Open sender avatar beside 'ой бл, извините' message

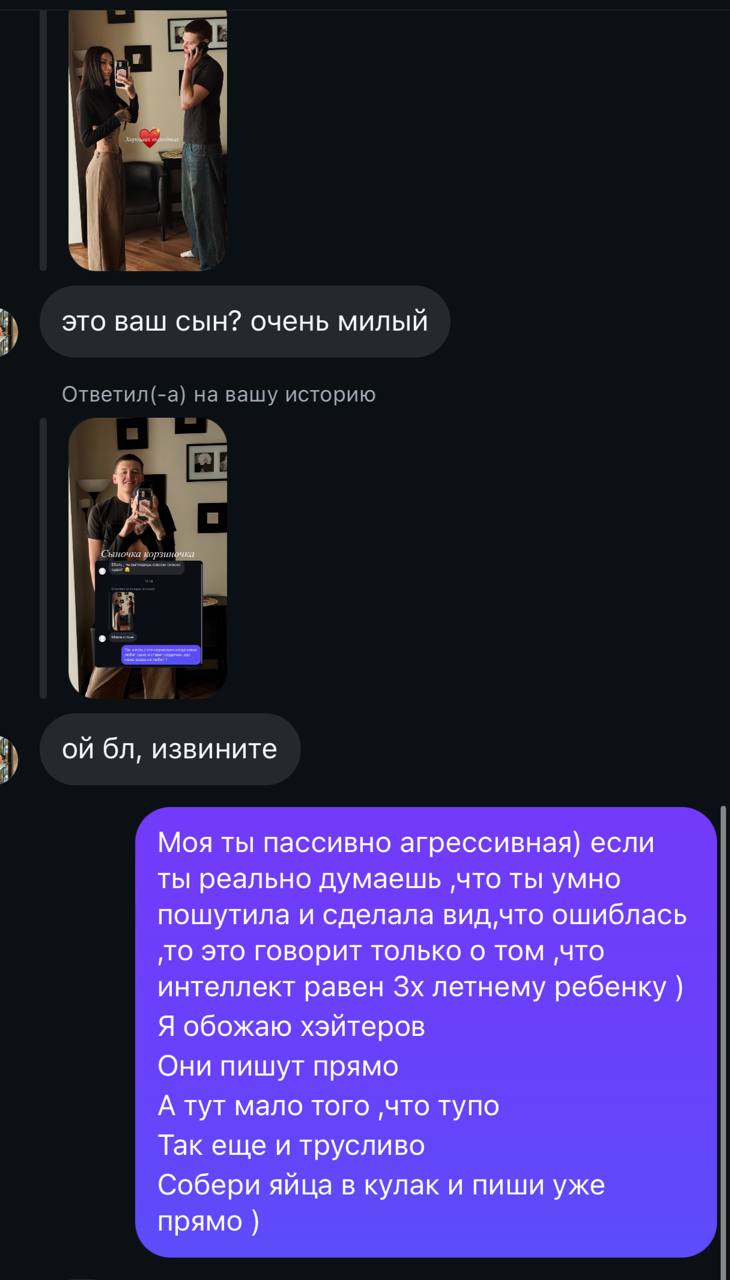coord(9,759)
